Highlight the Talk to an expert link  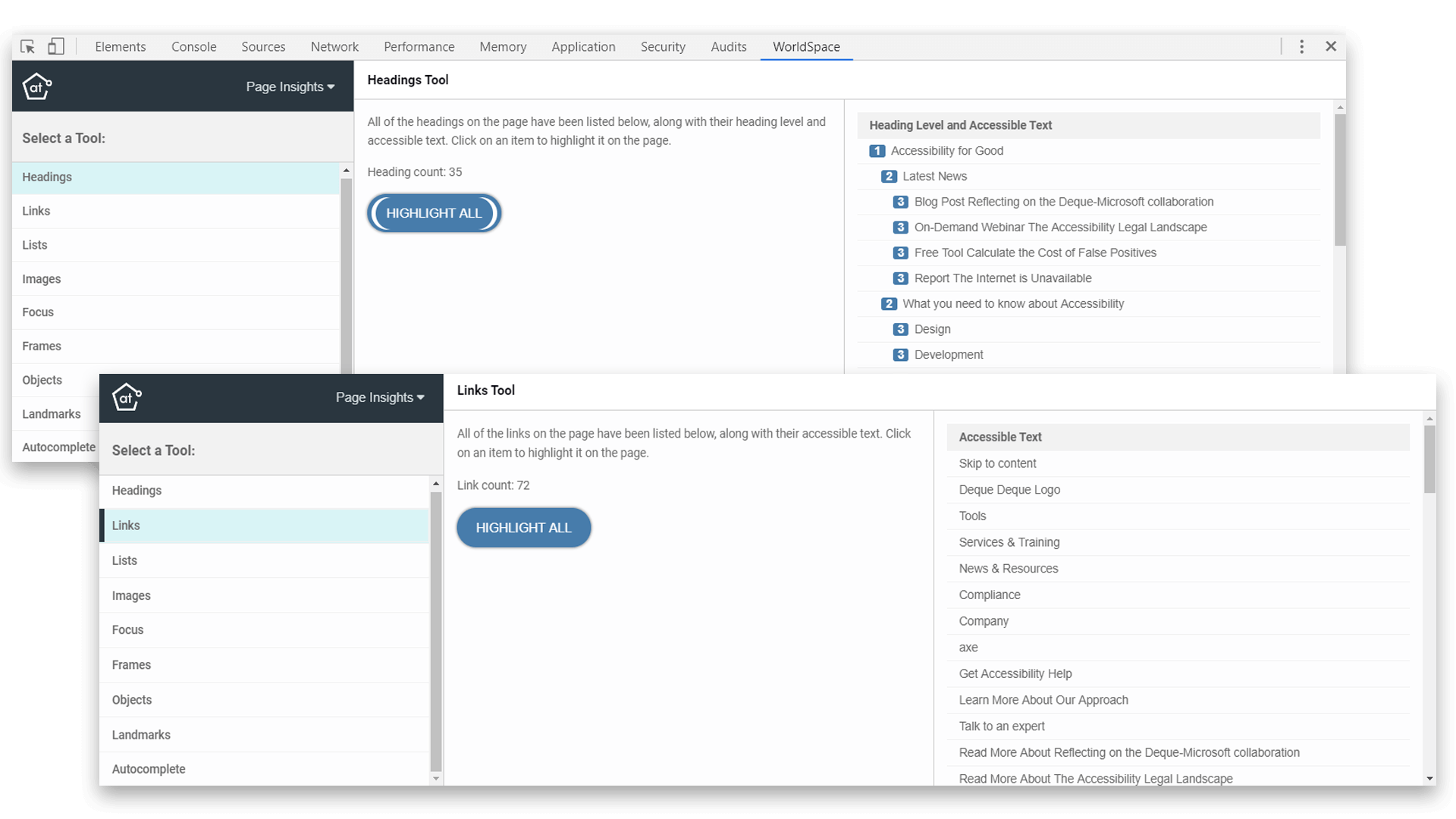(x=1178, y=726)
